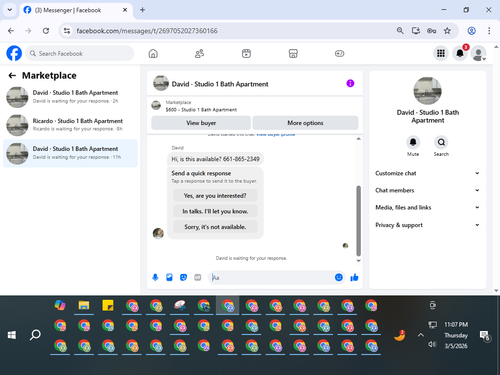Open the password key icon
Viewport: 500px width, 375px height.
point(431,31)
